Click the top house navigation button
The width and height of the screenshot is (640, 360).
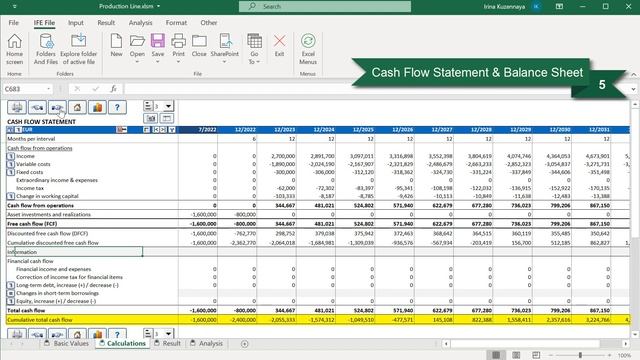click(77, 107)
